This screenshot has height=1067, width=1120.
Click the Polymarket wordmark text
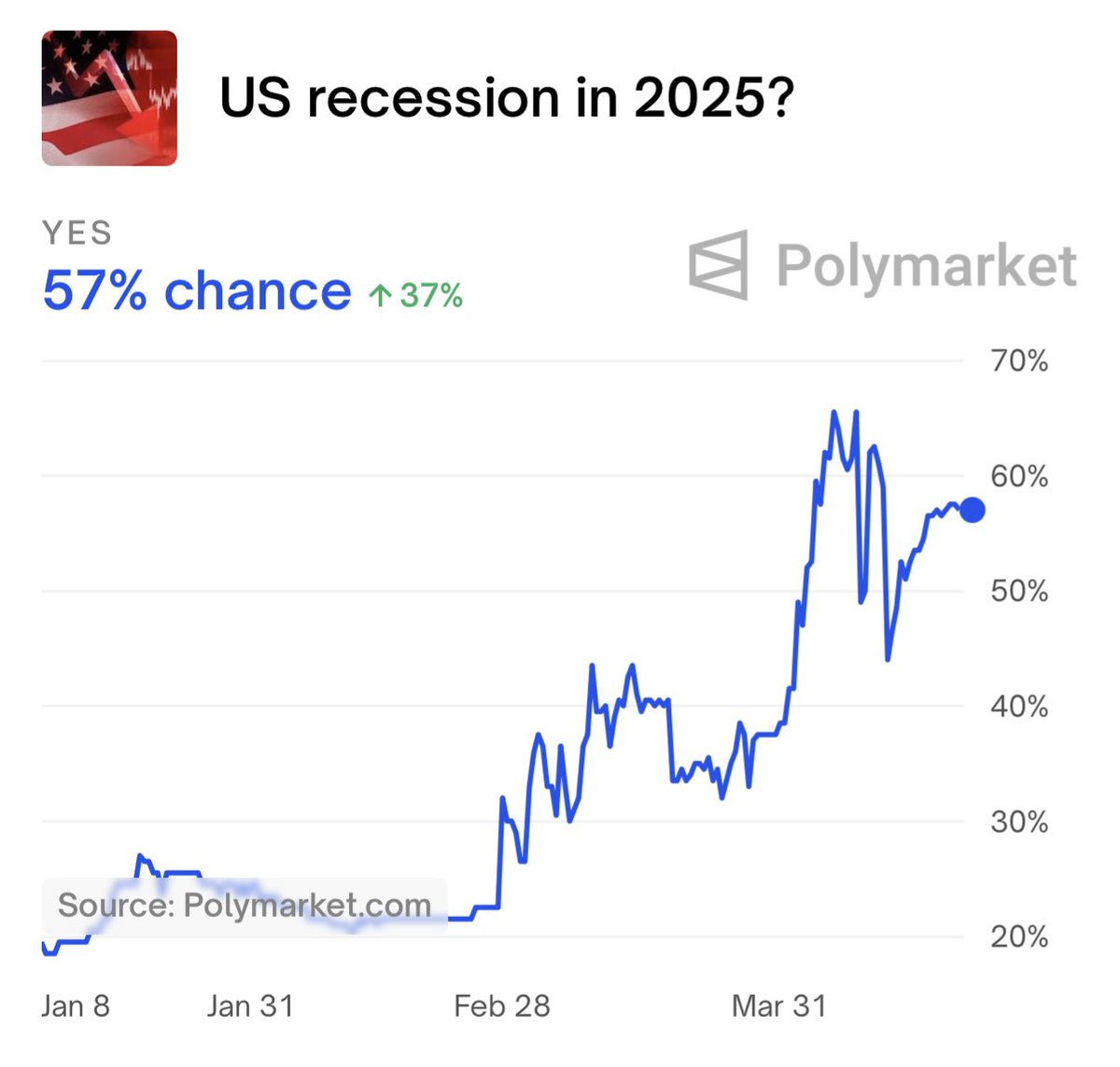926,266
